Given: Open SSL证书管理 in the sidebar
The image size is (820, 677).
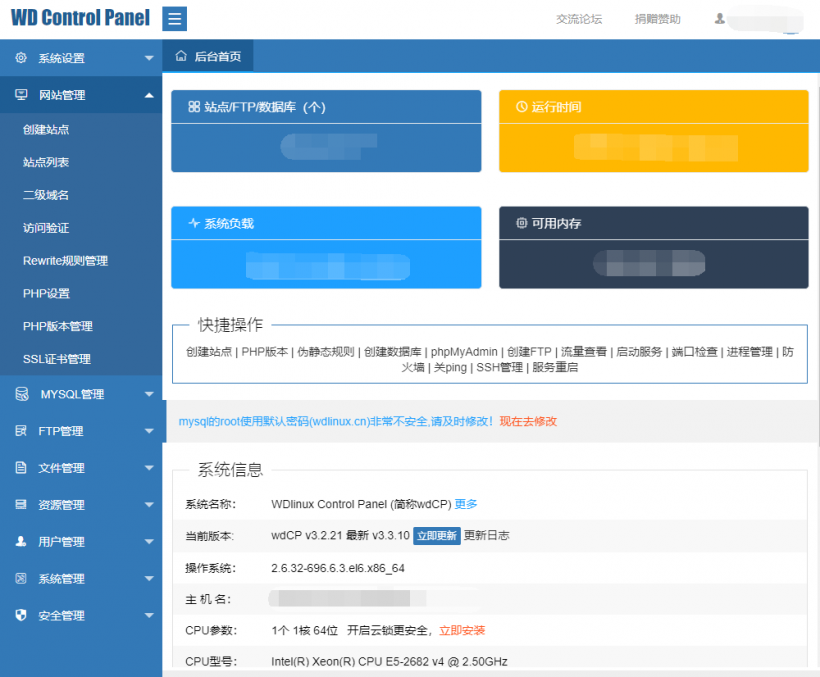Looking at the screenshot, I should [57, 359].
